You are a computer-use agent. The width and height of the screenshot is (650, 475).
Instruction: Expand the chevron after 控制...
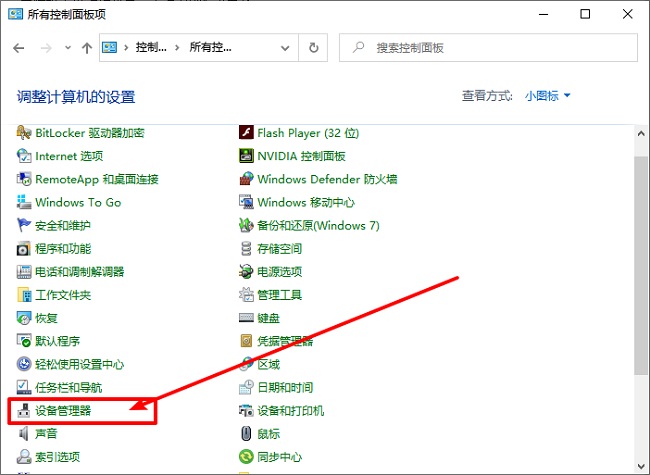pos(177,48)
